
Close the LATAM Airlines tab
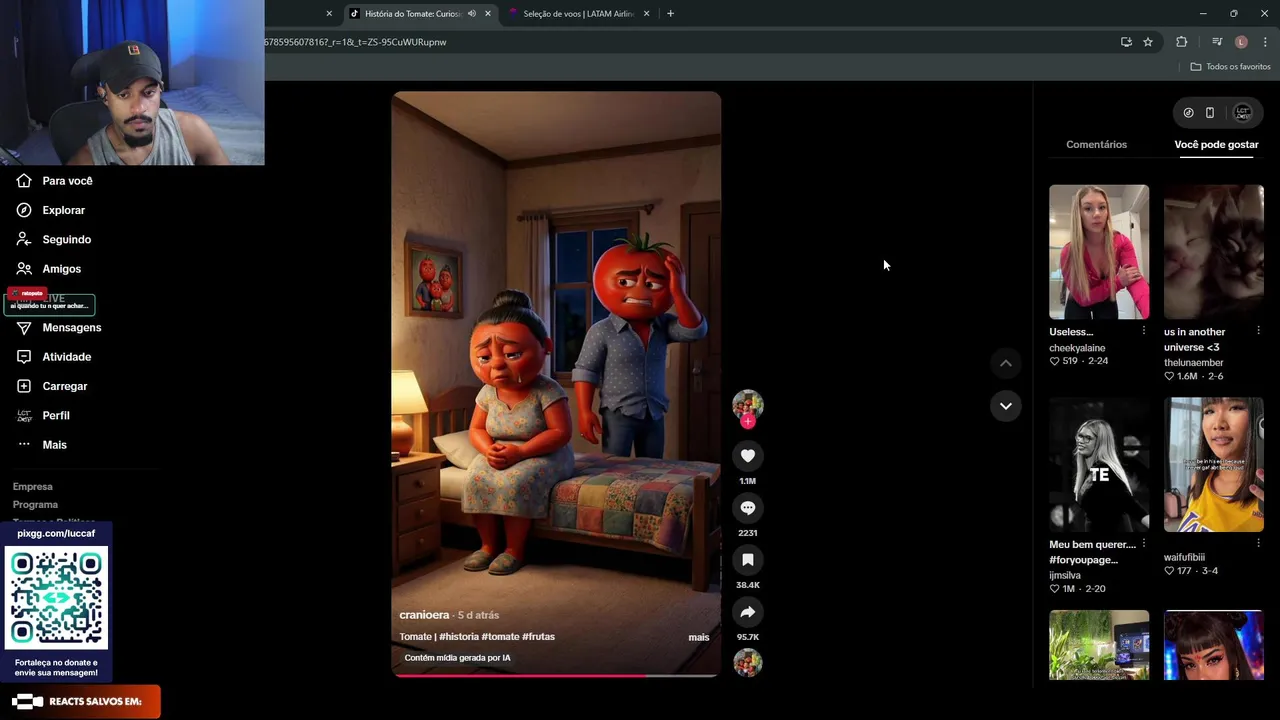click(x=646, y=14)
